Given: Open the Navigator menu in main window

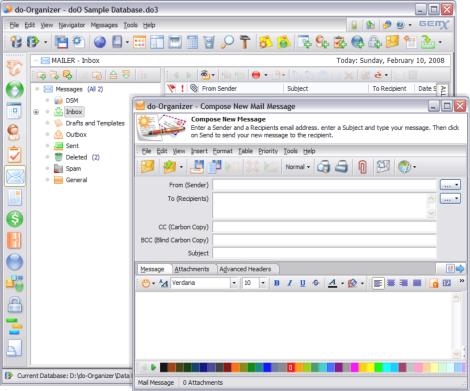Looking at the screenshot, I should 72,25.
